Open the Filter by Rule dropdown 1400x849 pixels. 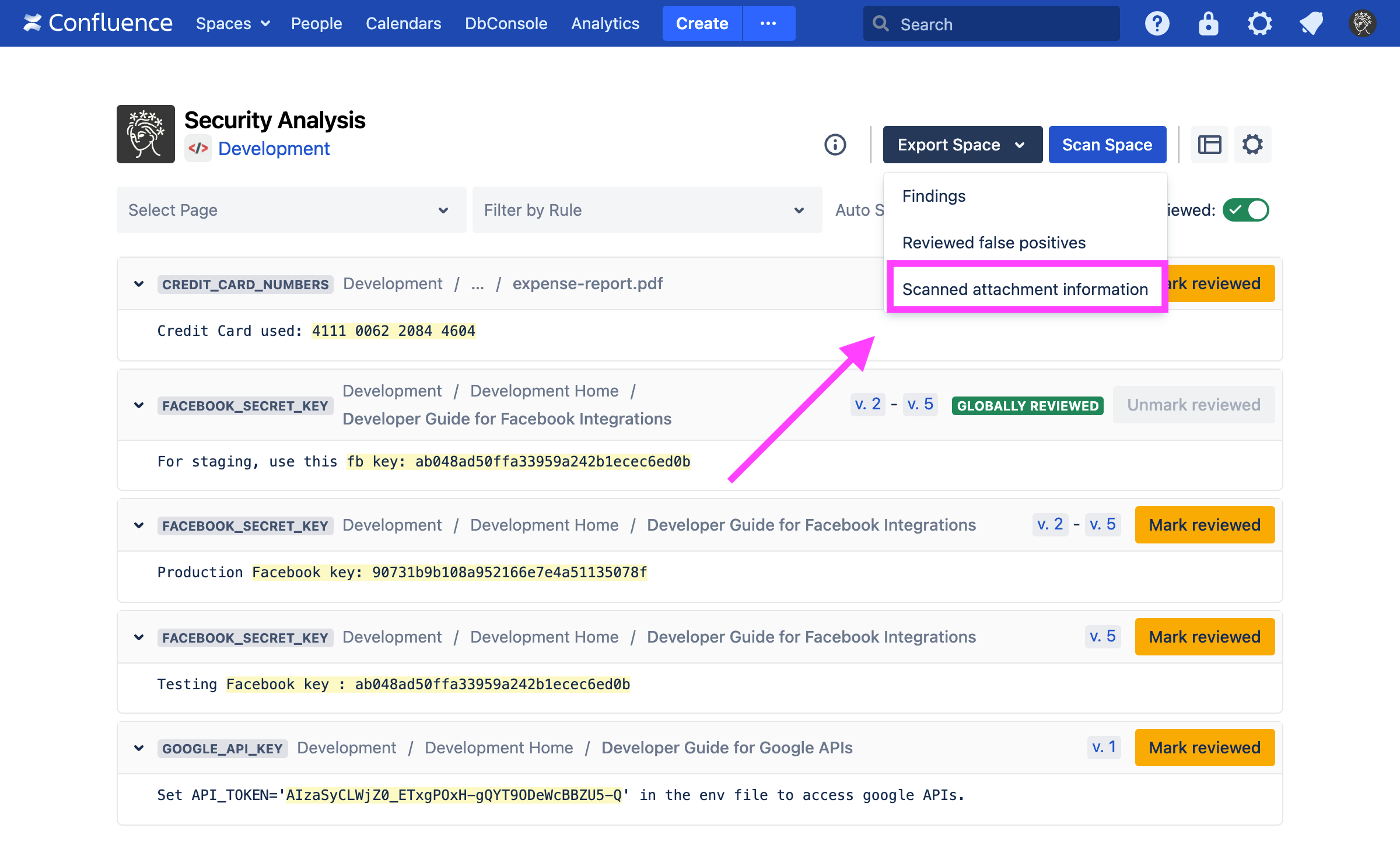pos(647,210)
